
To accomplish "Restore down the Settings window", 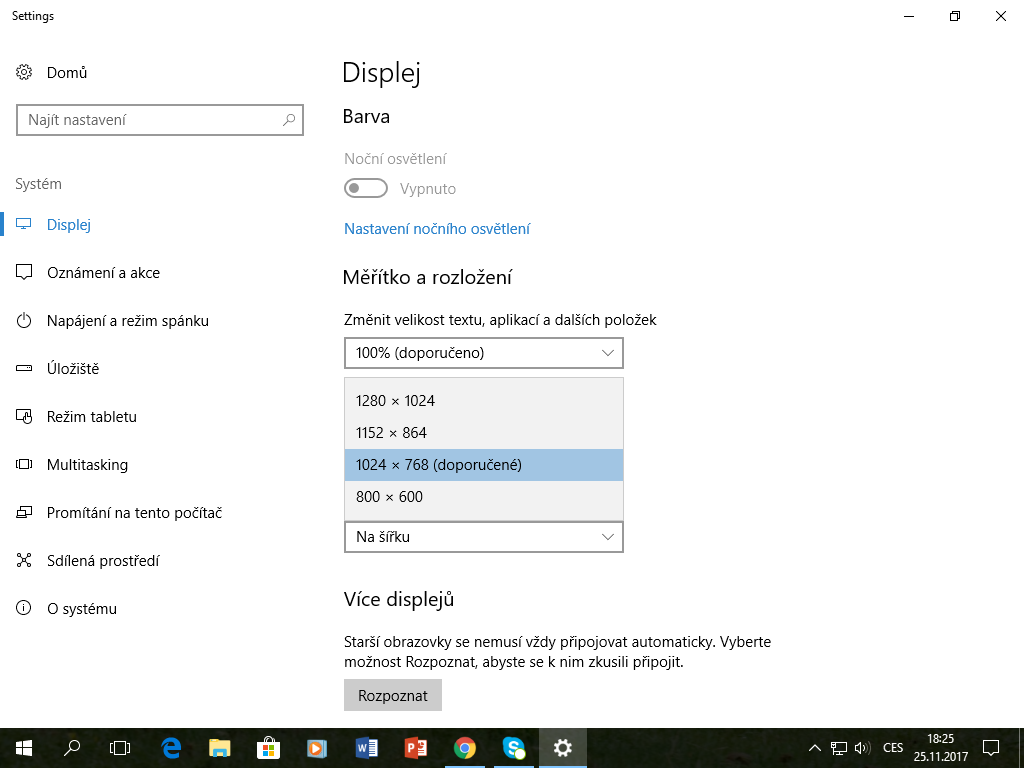I will (x=955, y=16).
